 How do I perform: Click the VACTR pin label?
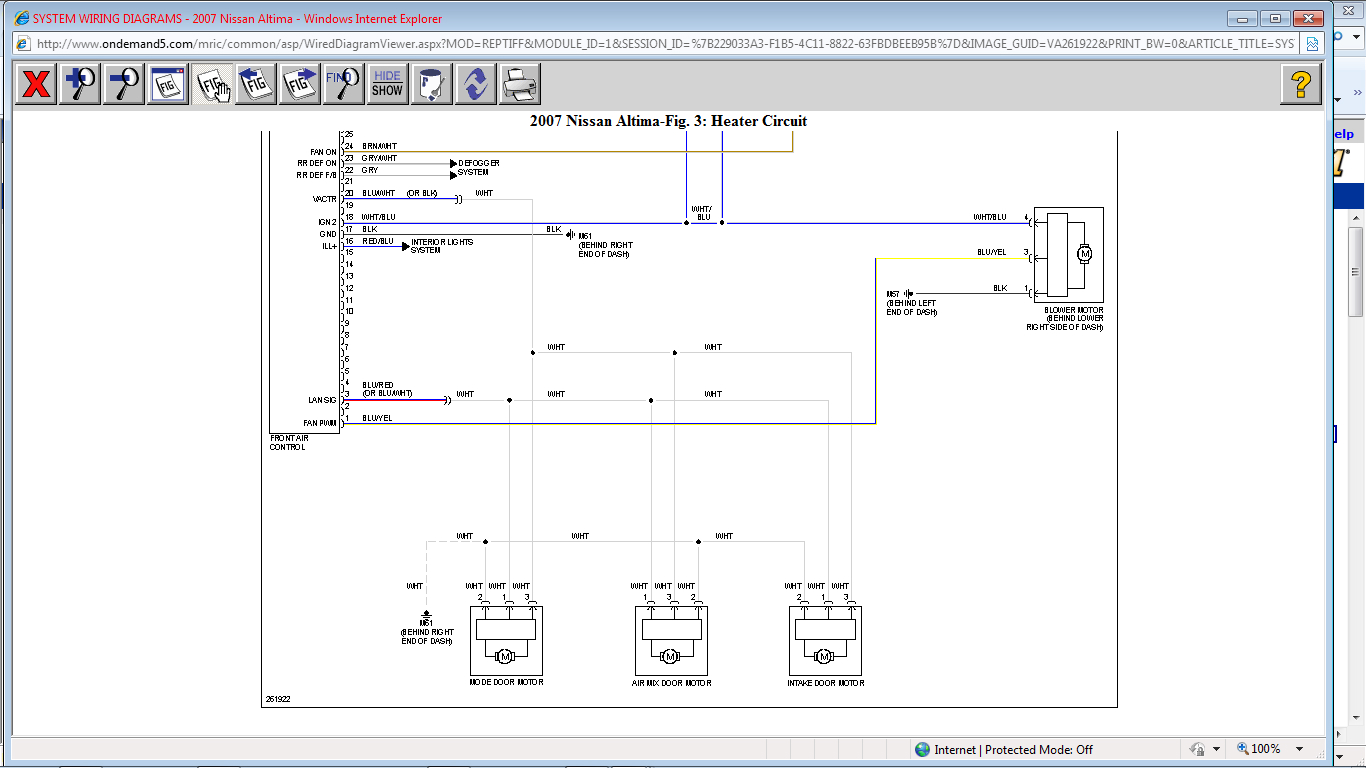coord(324,199)
